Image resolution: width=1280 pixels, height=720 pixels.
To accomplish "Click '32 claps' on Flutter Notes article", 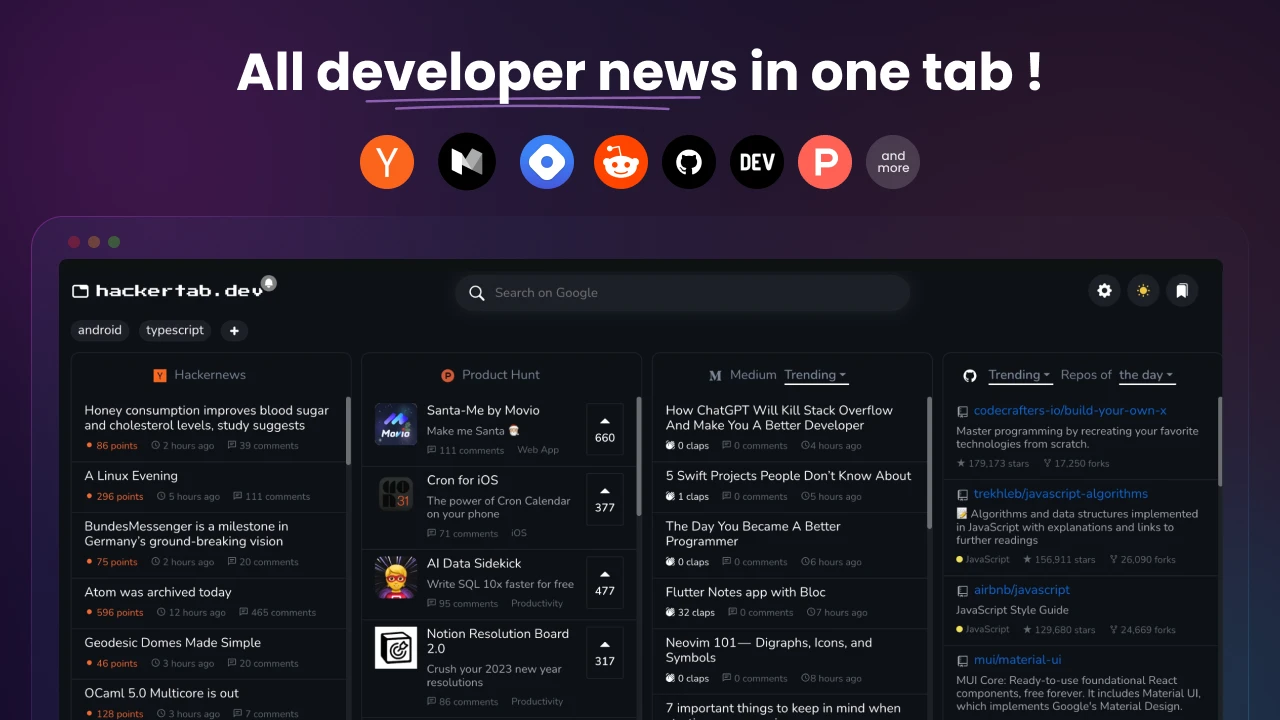I will [690, 613].
